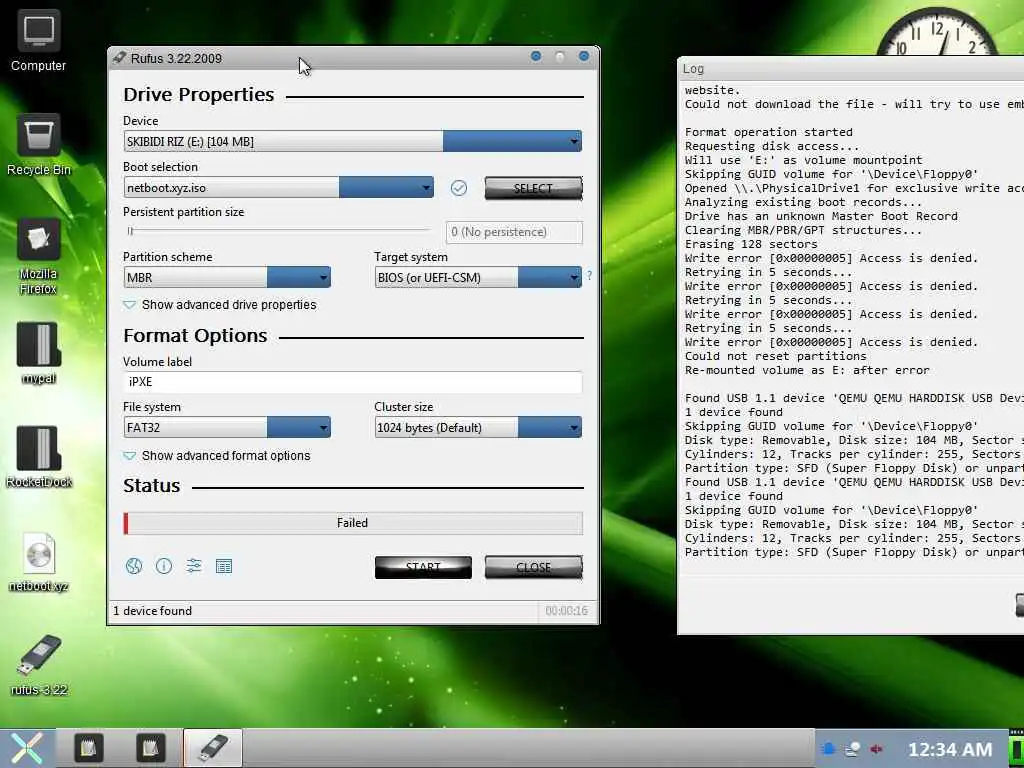The width and height of the screenshot is (1024, 768).
Task: Click the taskbar clock showing 12:34 AM
Action: [950, 749]
